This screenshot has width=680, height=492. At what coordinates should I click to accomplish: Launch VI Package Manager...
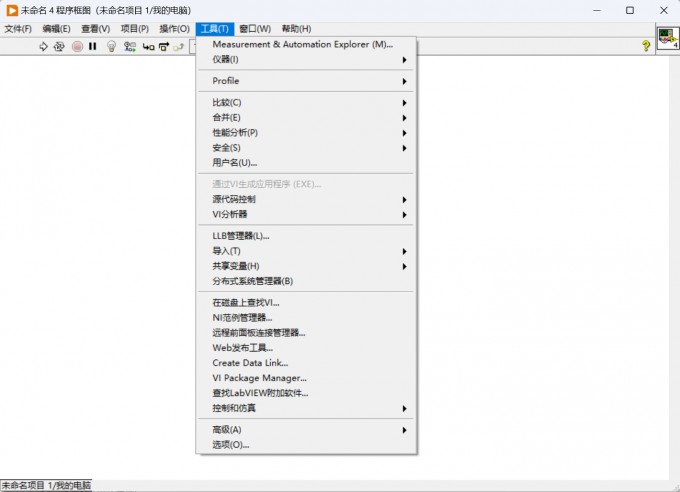[x=306, y=378]
